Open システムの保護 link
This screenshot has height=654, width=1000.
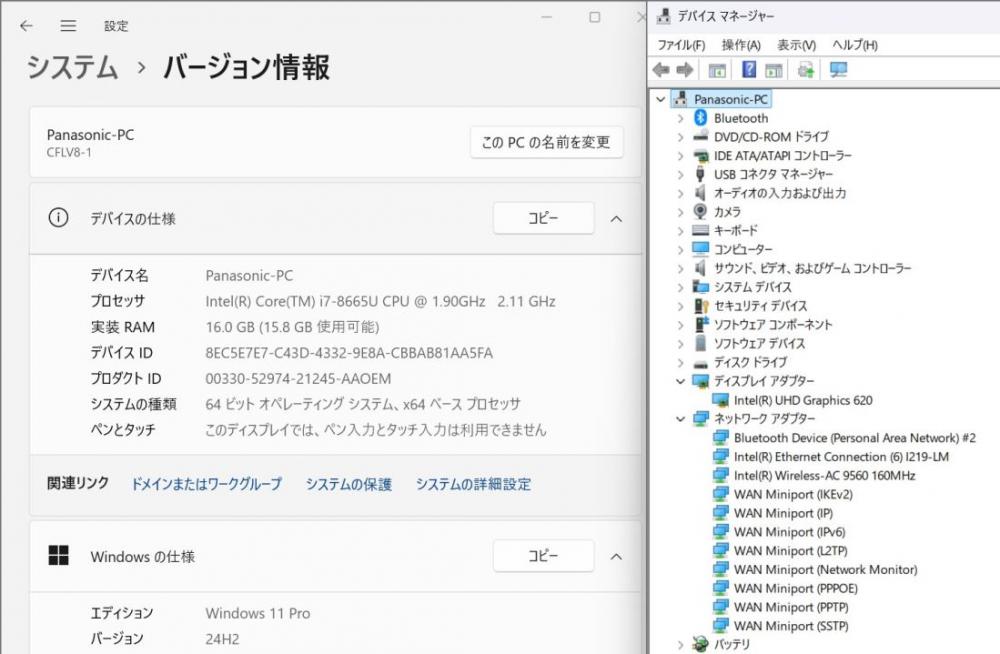348,484
